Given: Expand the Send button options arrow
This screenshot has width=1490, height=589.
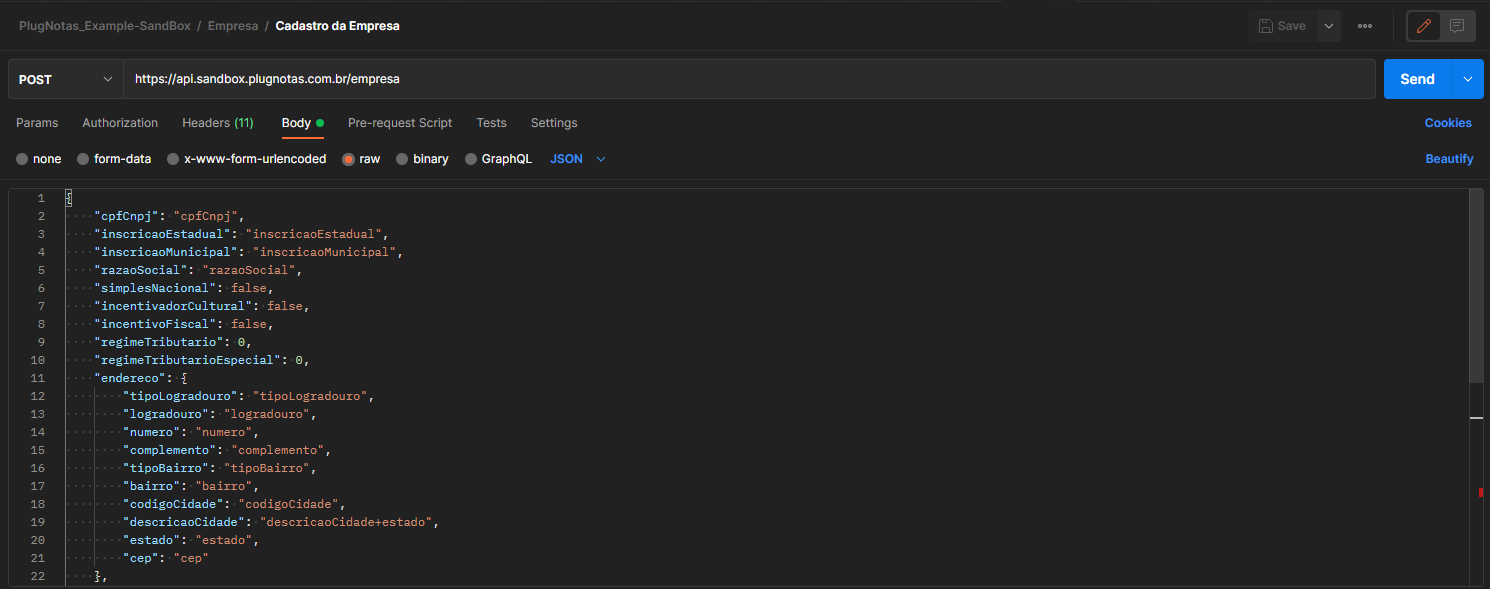Looking at the screenshot, I should [x=1467, y=79].
